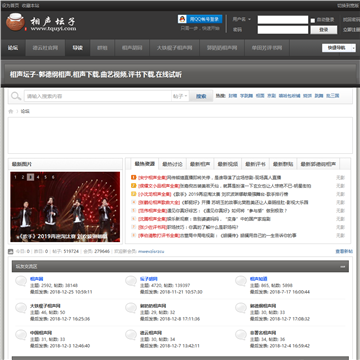Screen dimensions: 360x360
Task: Switch to the 最新评书 tab
Action: [x=255, y=164]
